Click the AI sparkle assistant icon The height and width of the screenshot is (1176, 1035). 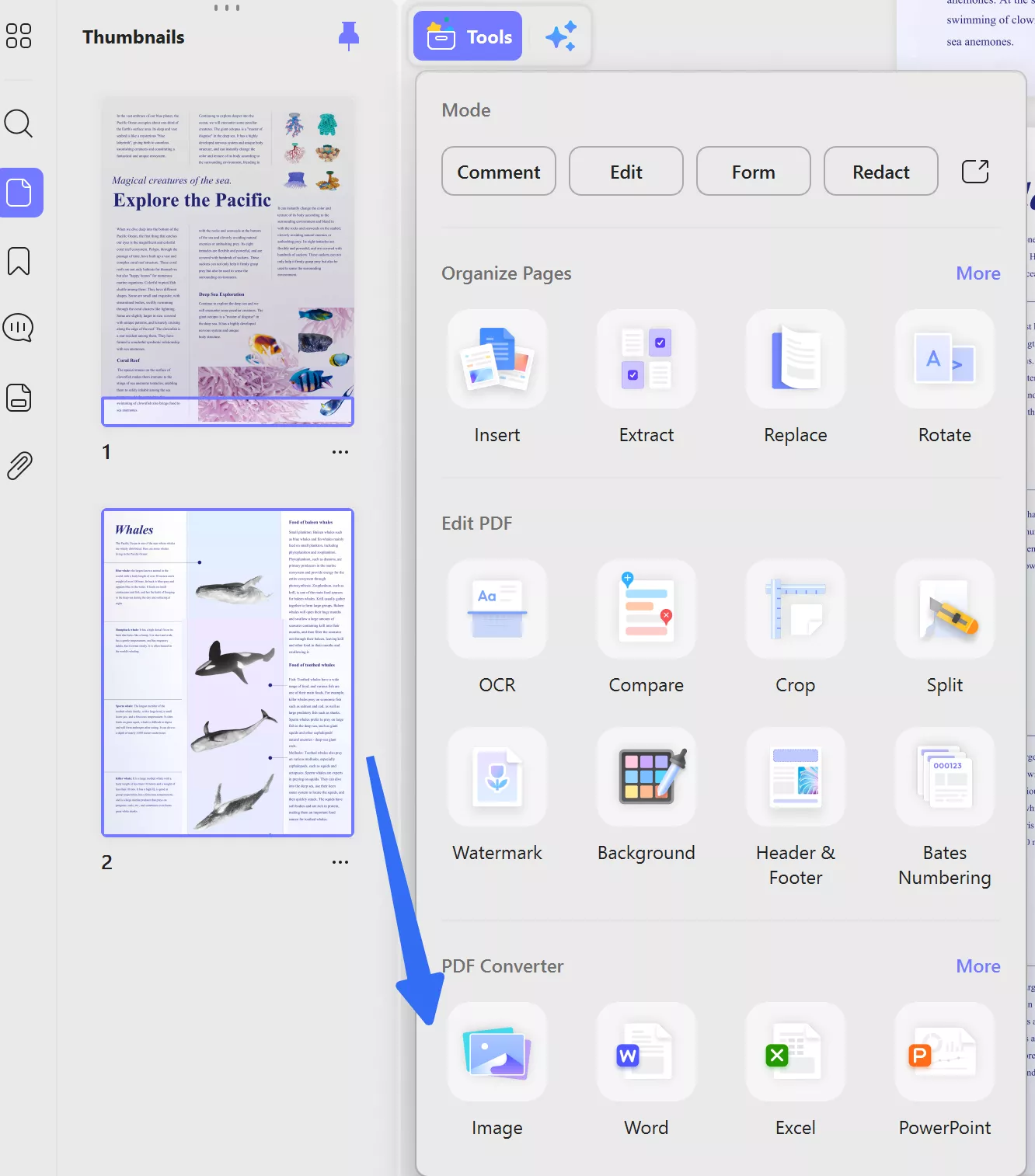tap(560, 36)
